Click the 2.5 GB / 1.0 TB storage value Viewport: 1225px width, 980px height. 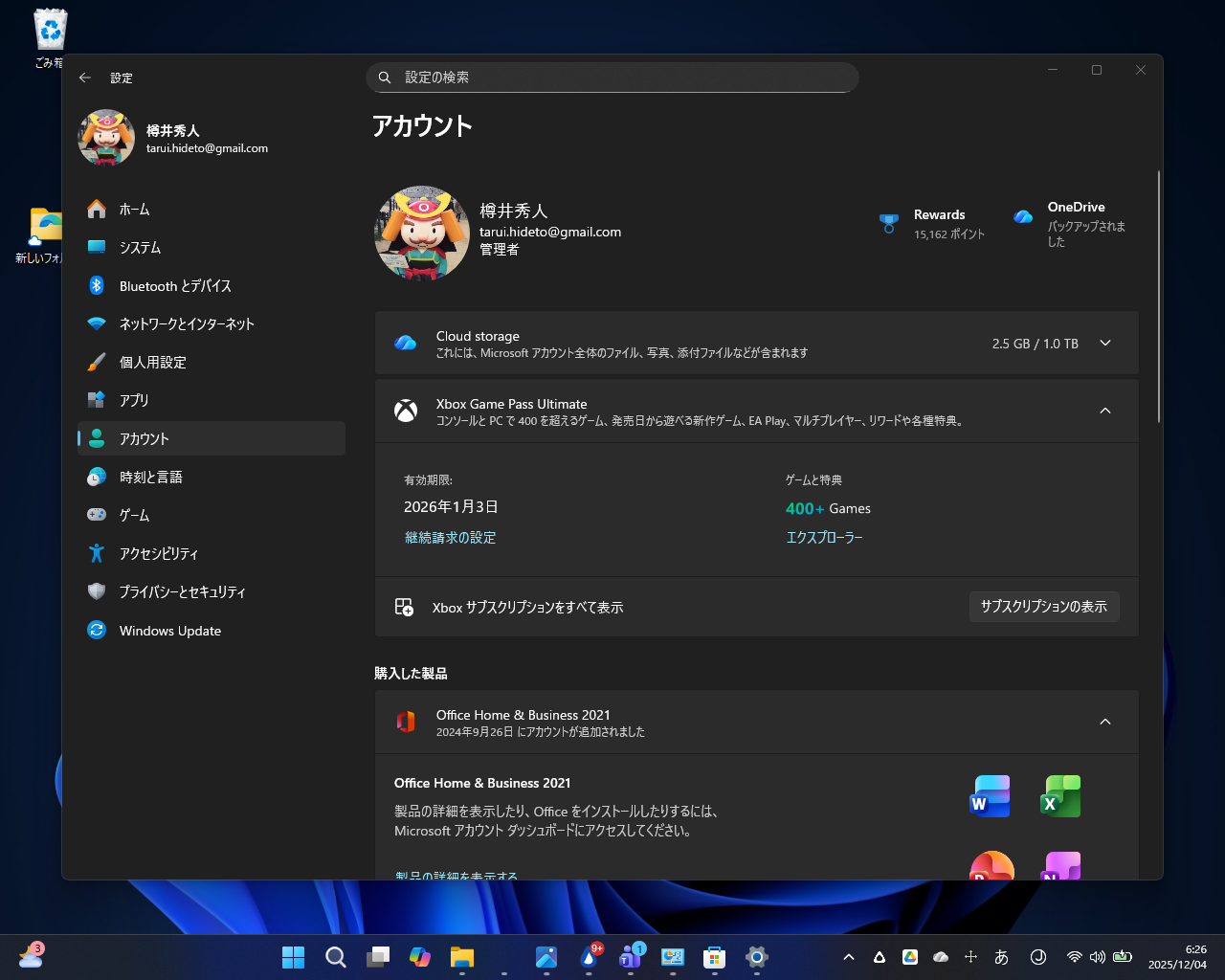click(1036, 344)
